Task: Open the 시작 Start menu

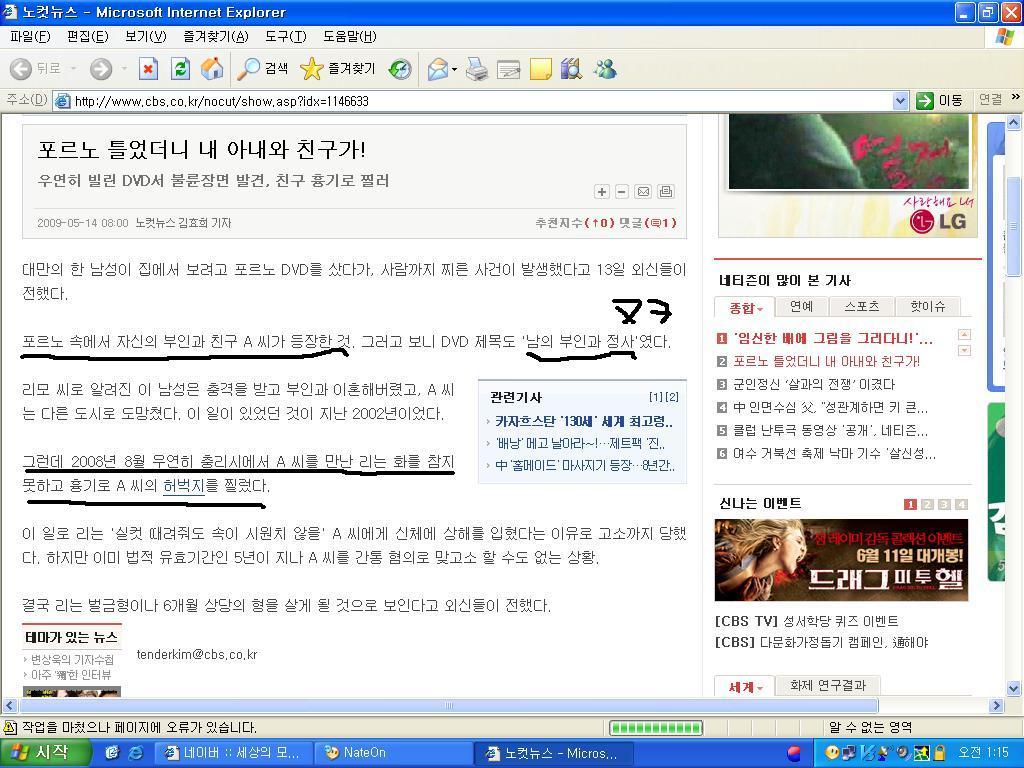Action: 44,752
